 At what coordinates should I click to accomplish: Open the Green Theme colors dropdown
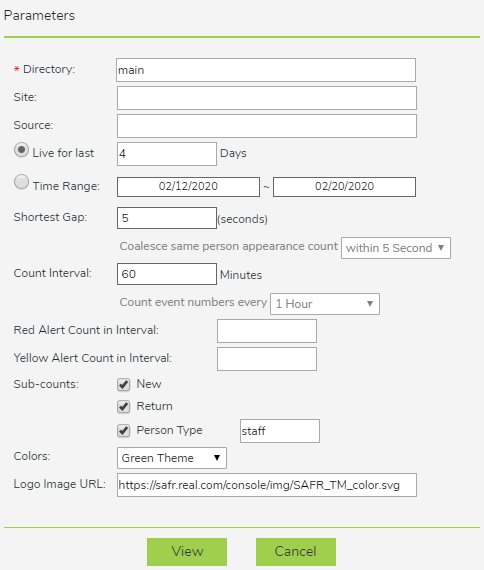(x=172, y=458)
